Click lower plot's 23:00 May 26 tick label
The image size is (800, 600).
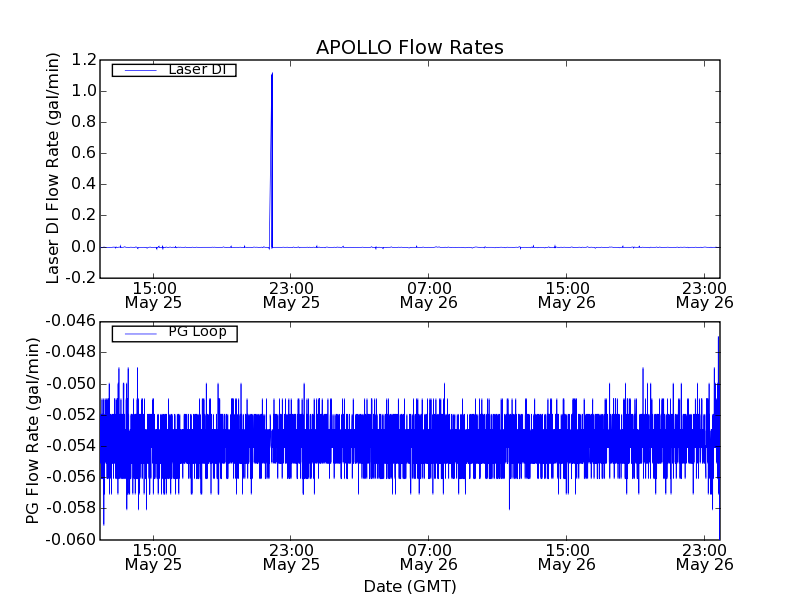(704, 556)
